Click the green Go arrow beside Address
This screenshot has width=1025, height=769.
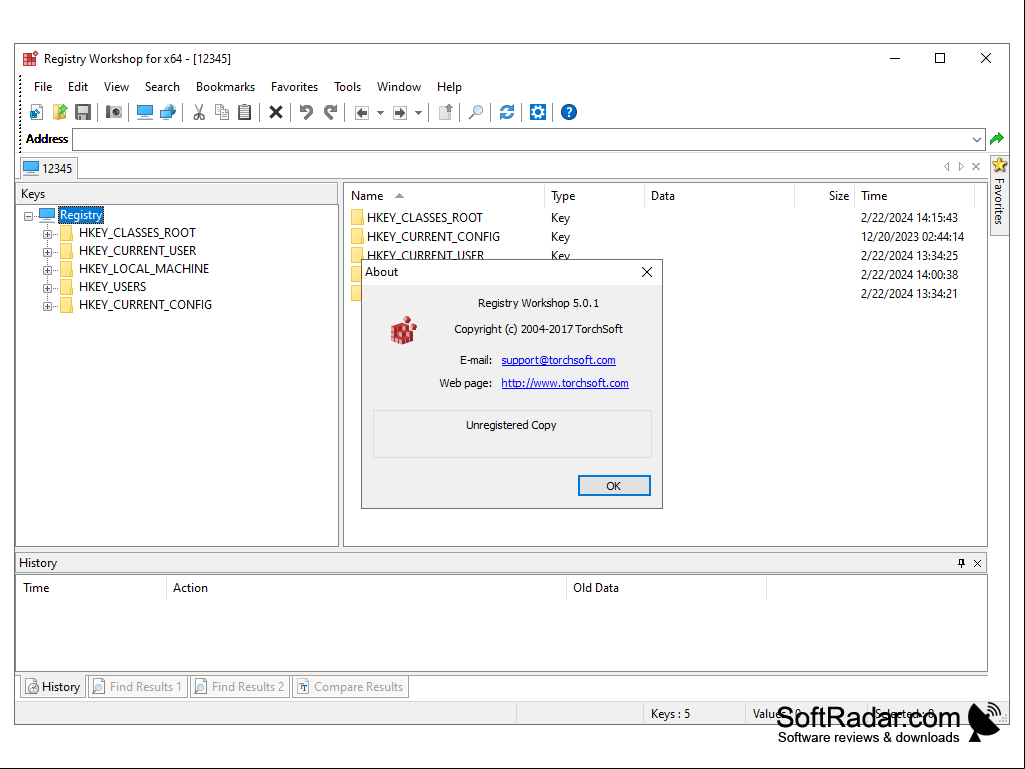tap(997, 139)
